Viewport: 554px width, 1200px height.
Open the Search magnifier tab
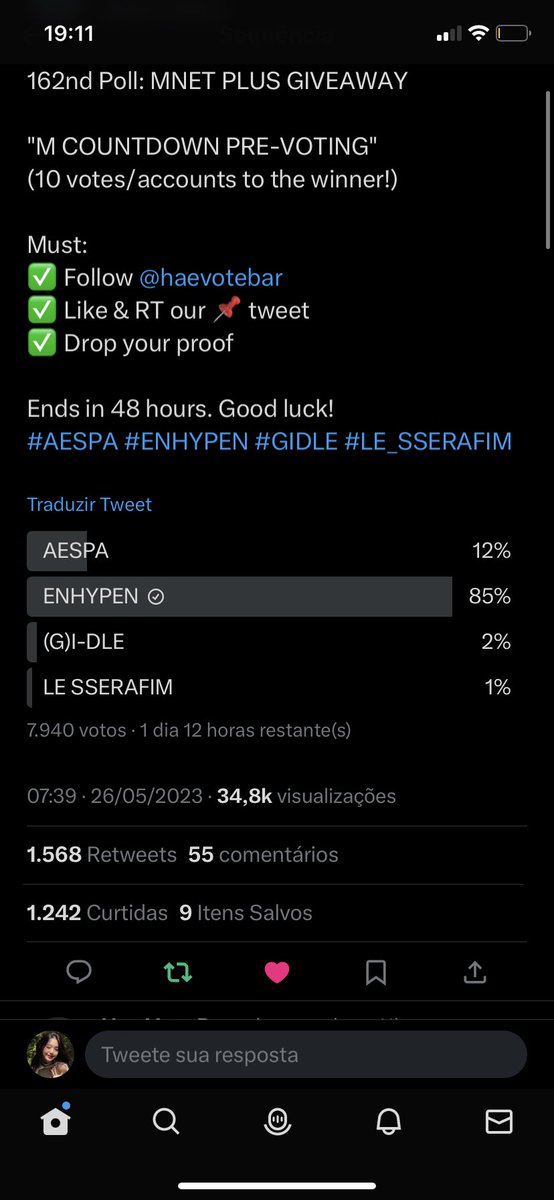(x=166, y=1122)
